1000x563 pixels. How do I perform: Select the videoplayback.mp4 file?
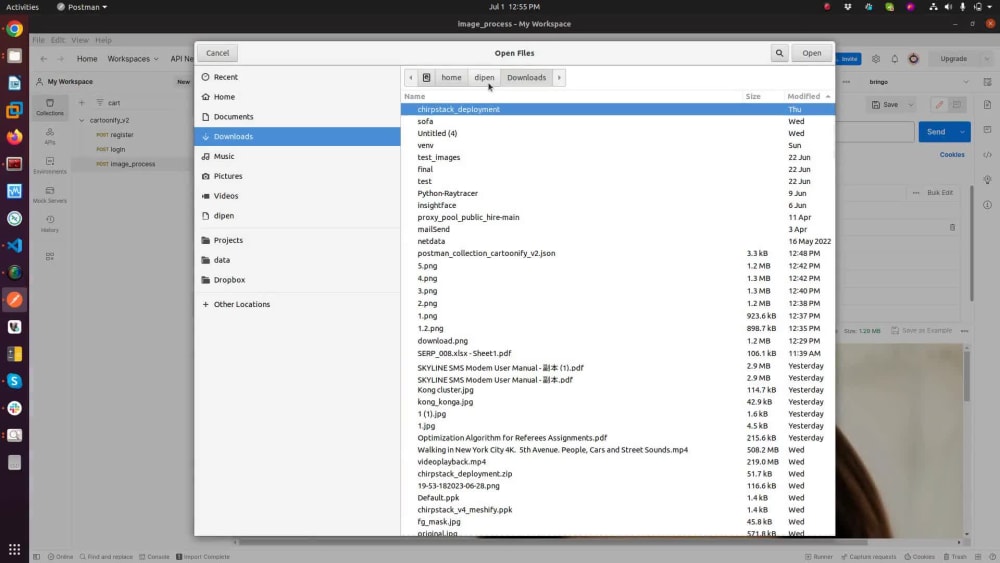pyautogui.click(x=617, y=462)
